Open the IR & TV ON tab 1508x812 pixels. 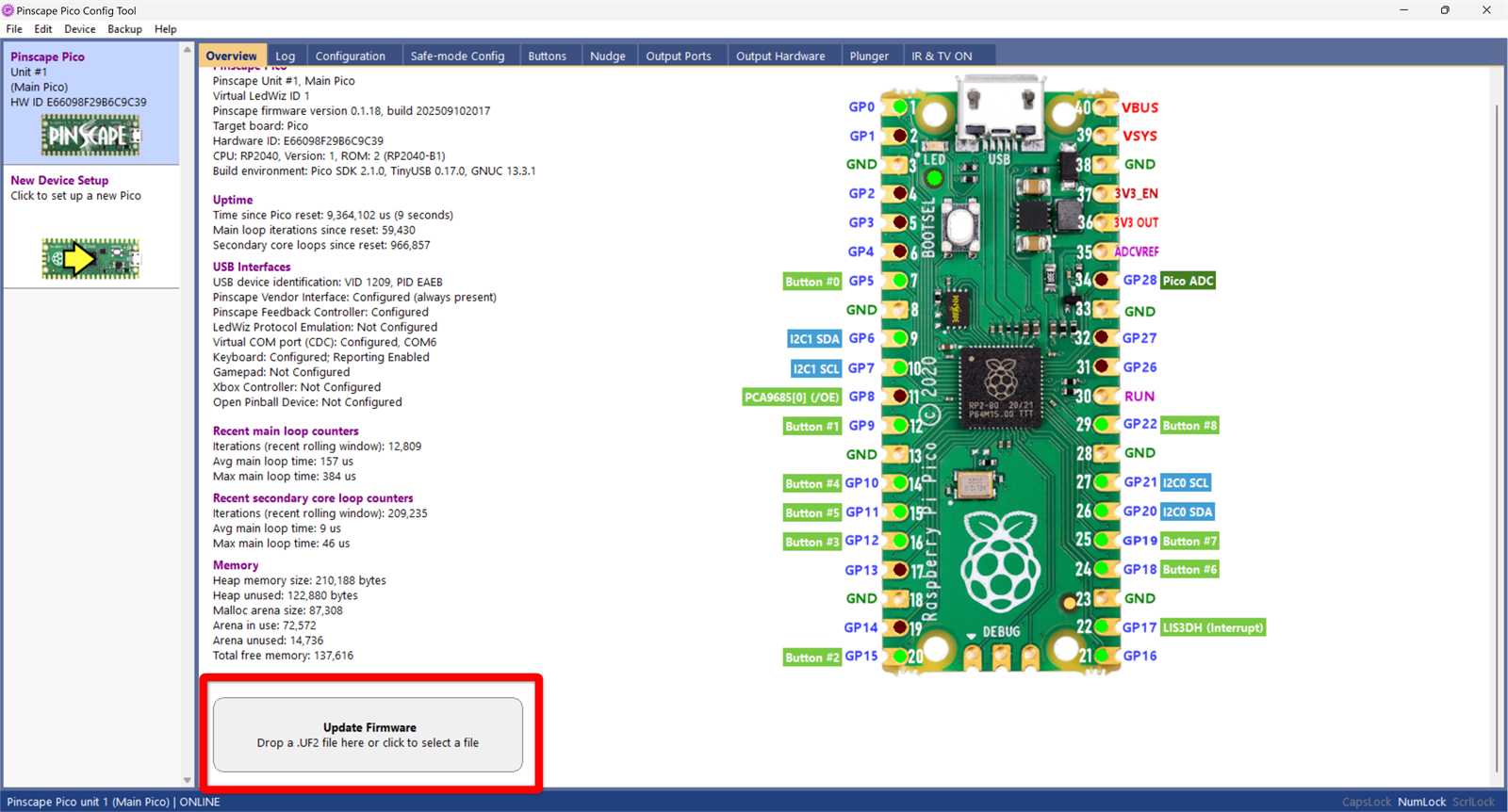tap(942, 56)
